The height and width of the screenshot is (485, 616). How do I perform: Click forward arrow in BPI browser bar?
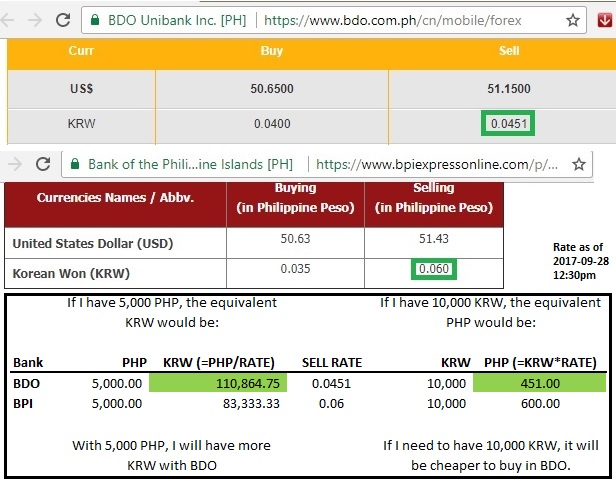(15, 164)
